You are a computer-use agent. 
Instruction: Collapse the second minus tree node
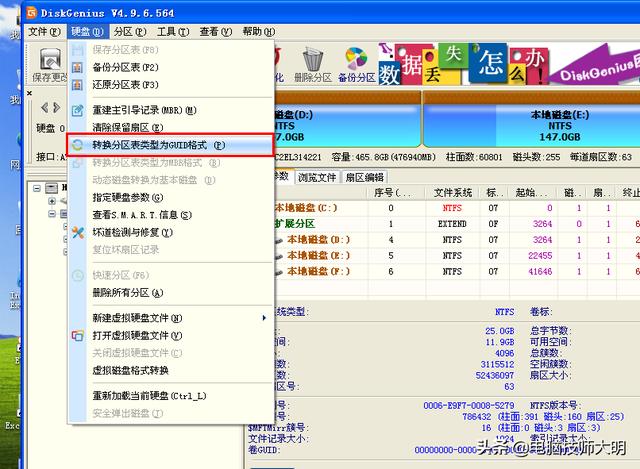[x=52, y=213]
